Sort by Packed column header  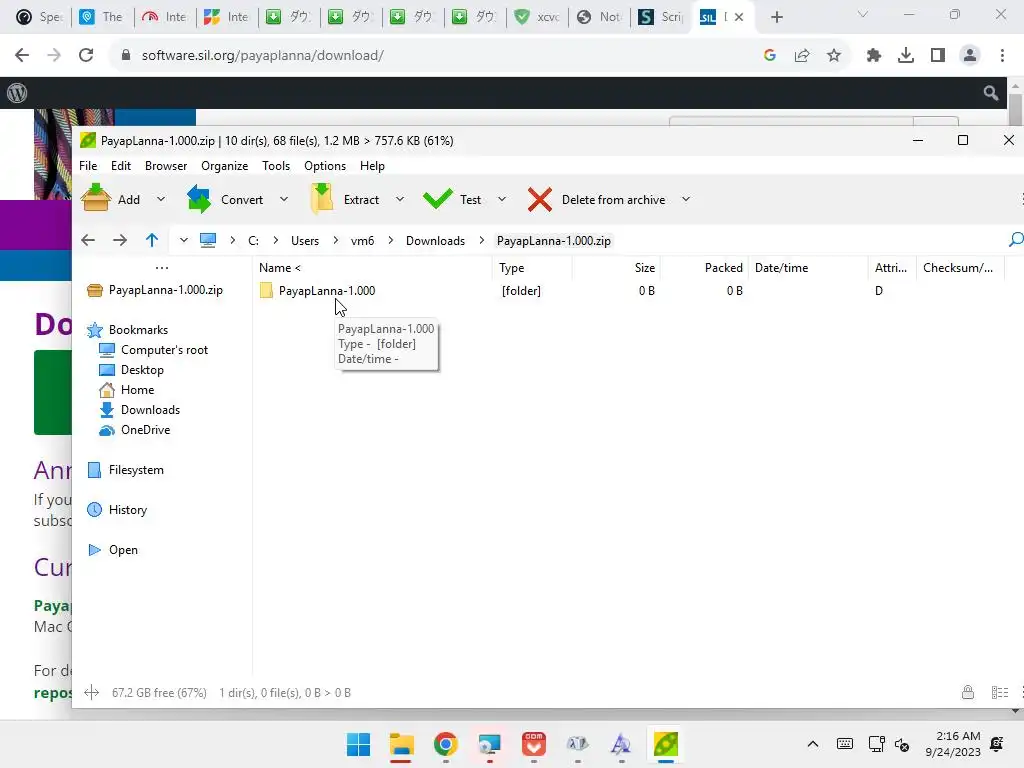pos(704,268)
